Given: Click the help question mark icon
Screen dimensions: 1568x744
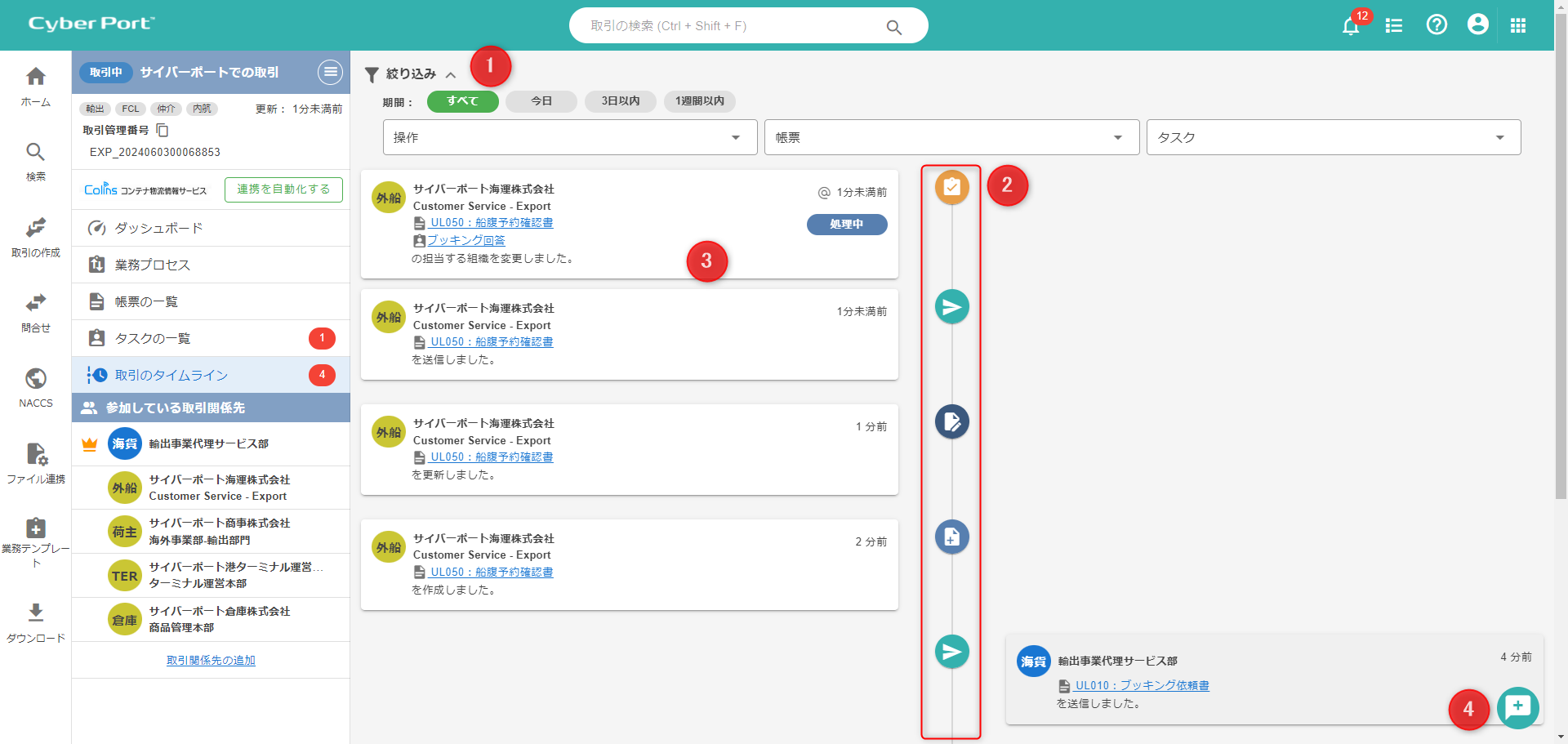Looking at the screenshot, I should 1437,25.
